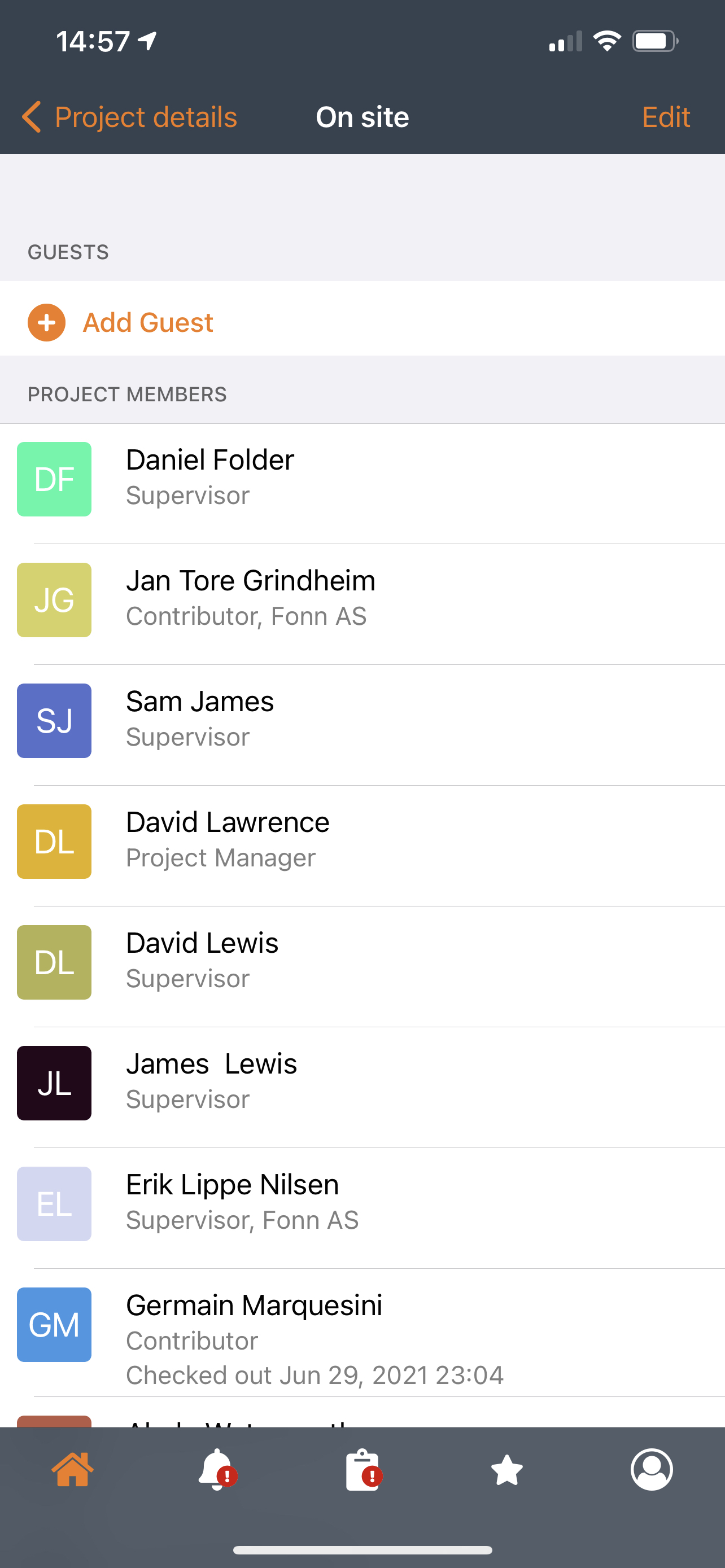Open Jan Tore Grindheim member row
The height and width of the screenshot is (1568, 725).
tap(363, 599)
